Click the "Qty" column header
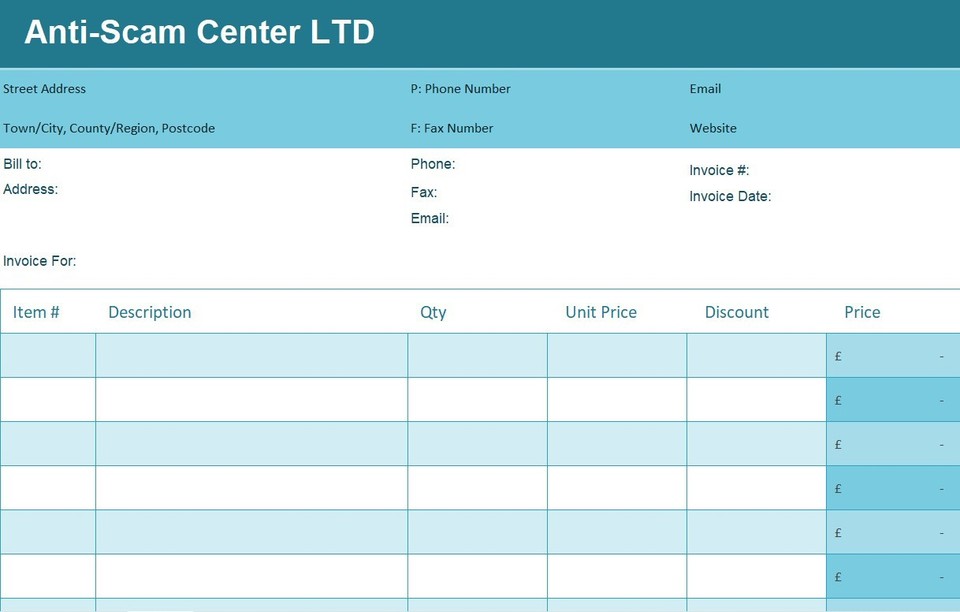The image size is (960, 612). pos(433,312)
